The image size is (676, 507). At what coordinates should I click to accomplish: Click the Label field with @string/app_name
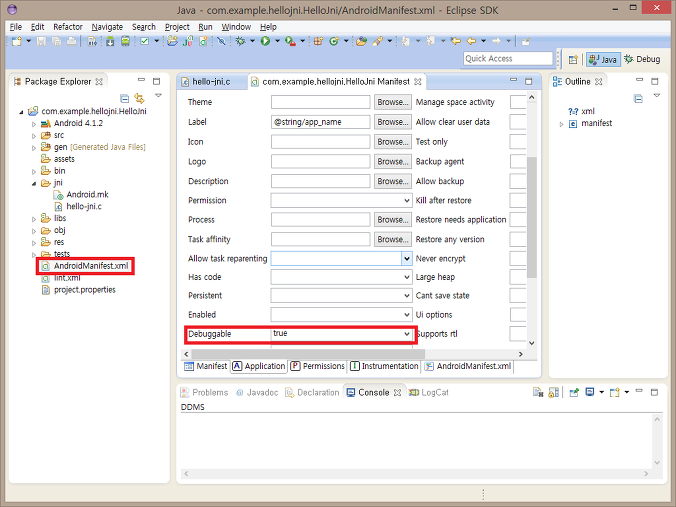(x=320, y=122)
